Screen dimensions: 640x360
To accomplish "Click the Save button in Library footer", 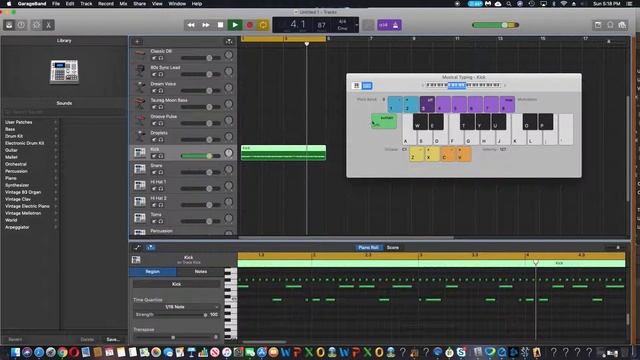I will tap(113, 339).
